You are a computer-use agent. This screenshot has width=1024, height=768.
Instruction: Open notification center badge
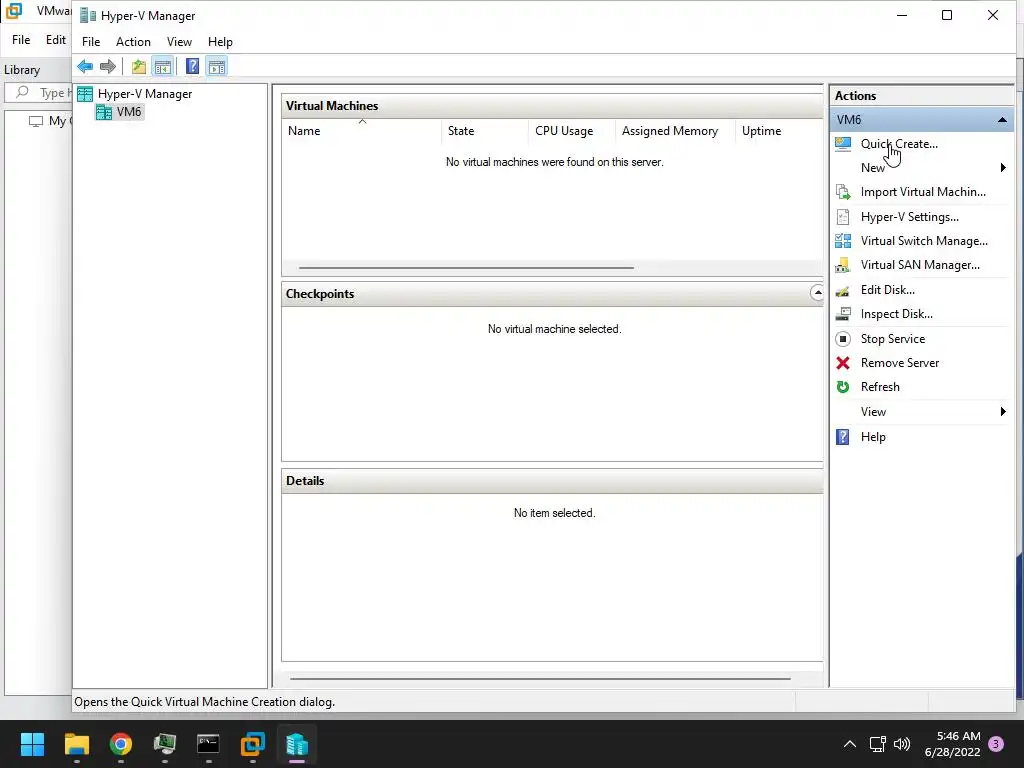[x=996, y=744]
